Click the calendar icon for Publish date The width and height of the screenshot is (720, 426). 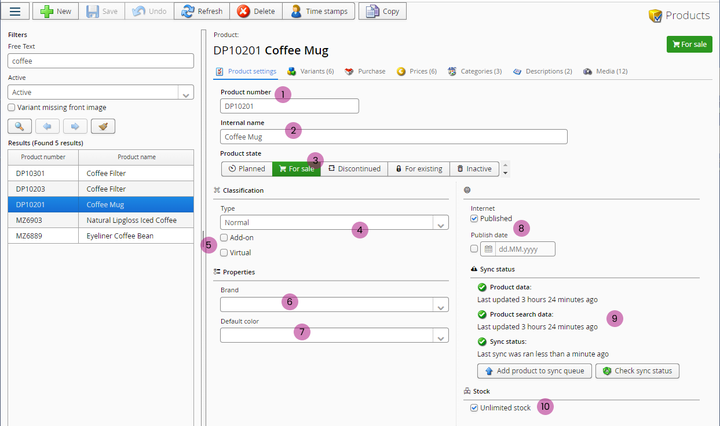pyautogui.click(x=488, y=249)
